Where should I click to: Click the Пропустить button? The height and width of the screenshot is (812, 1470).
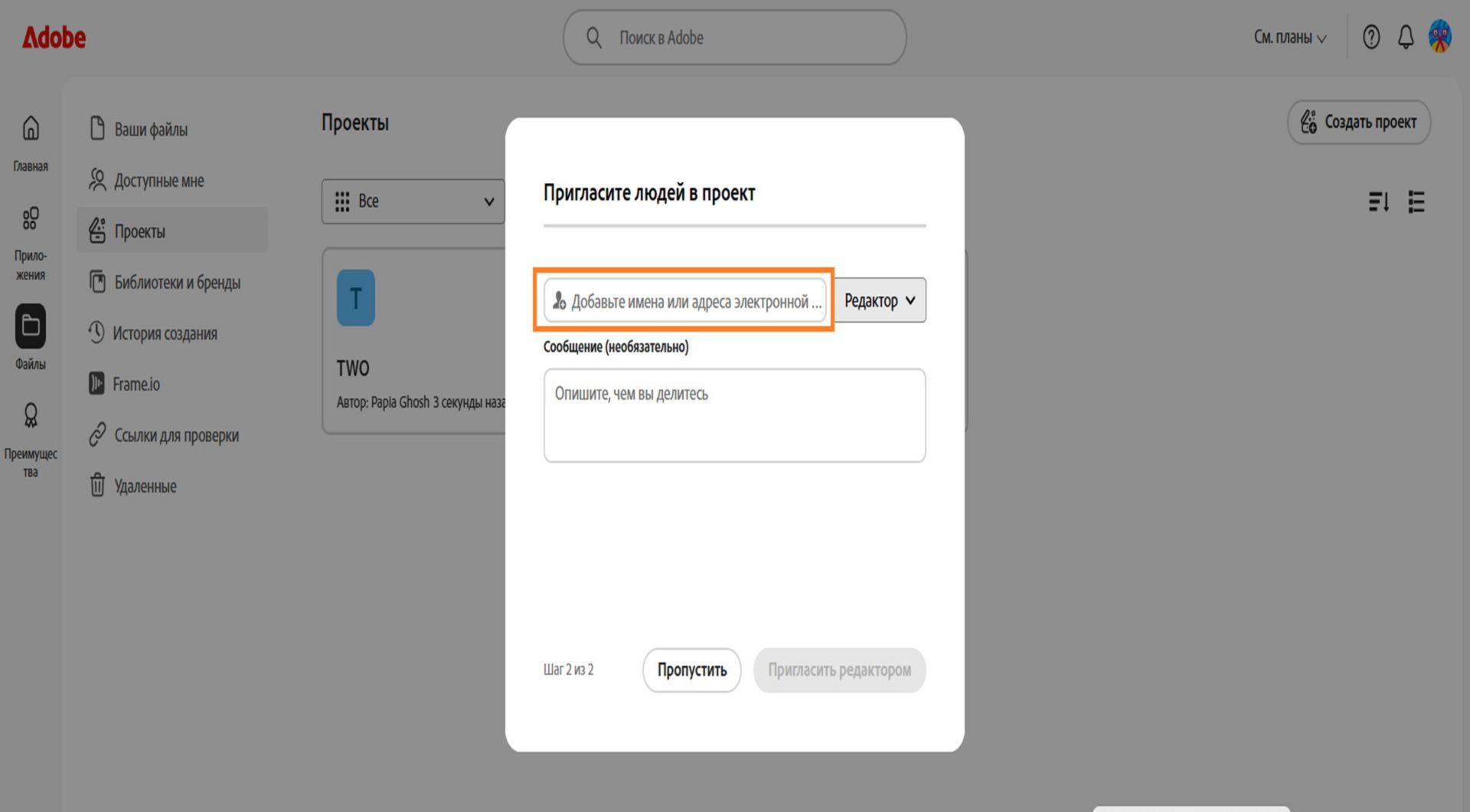click(691, 670)
